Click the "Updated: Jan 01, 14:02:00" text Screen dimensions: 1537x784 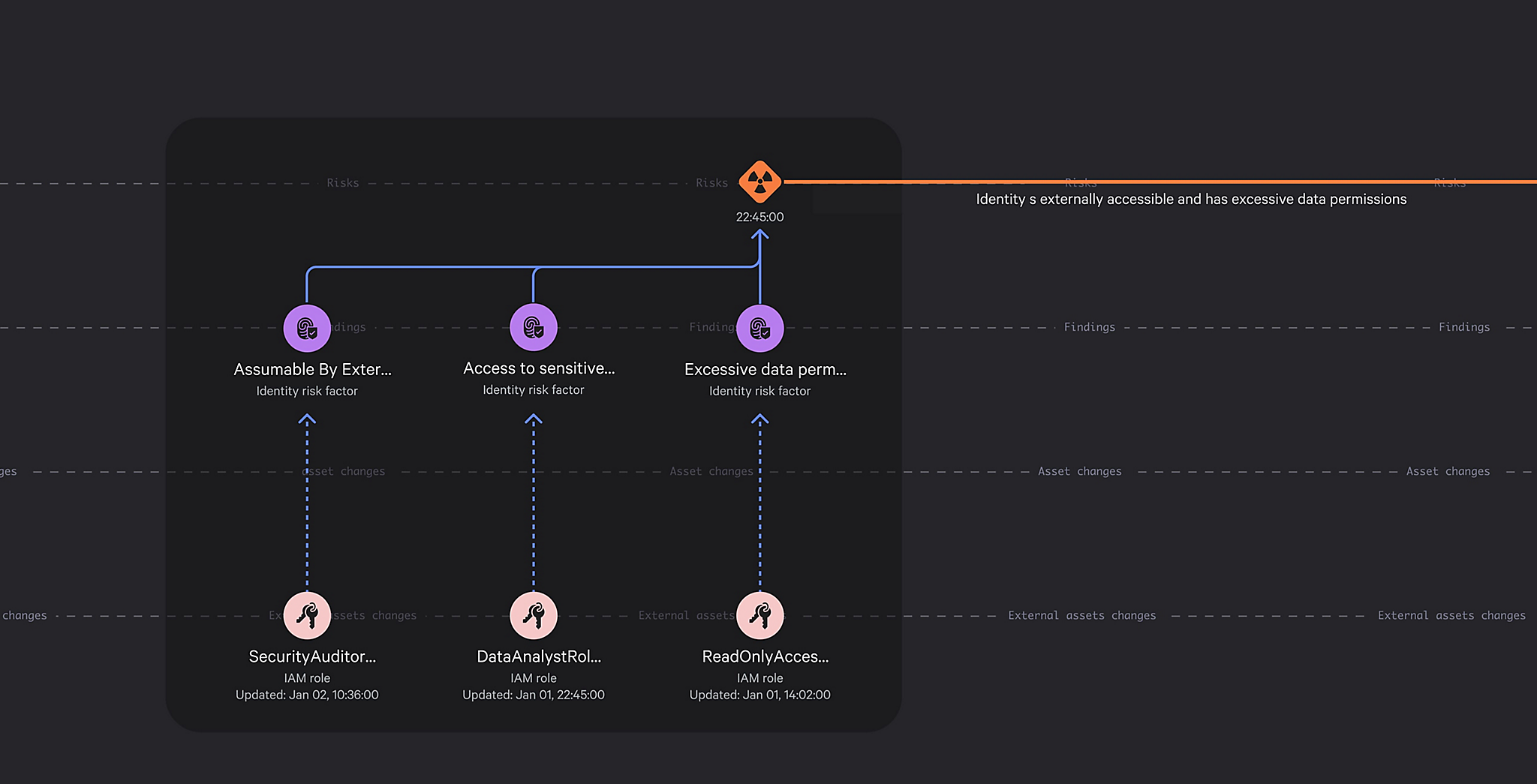(759, 695)
